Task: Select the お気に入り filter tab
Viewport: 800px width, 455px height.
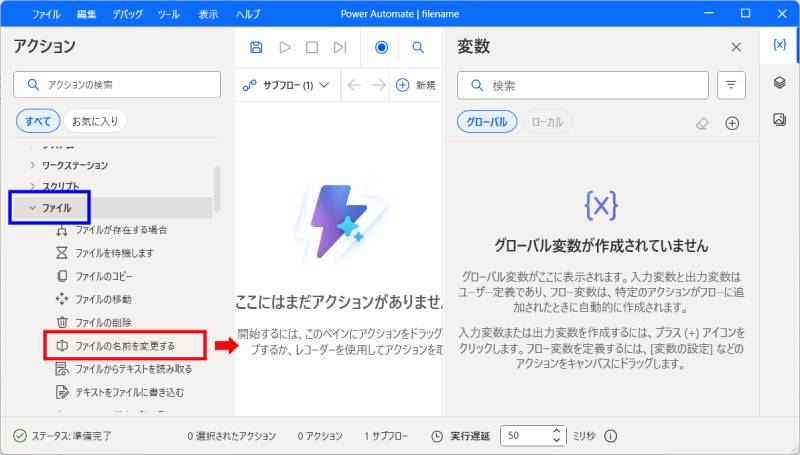Action: [x=95, y=121]
